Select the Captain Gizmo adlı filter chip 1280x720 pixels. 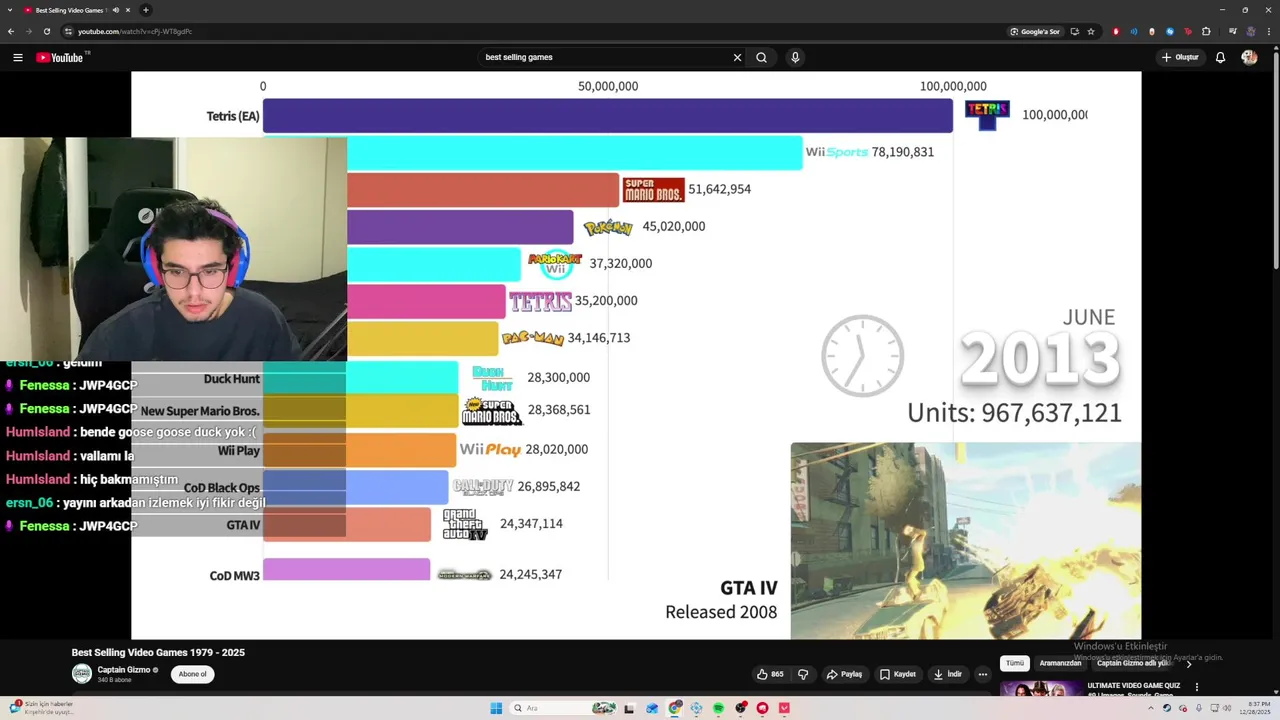pyautogui.click(x=1135, y=663)
